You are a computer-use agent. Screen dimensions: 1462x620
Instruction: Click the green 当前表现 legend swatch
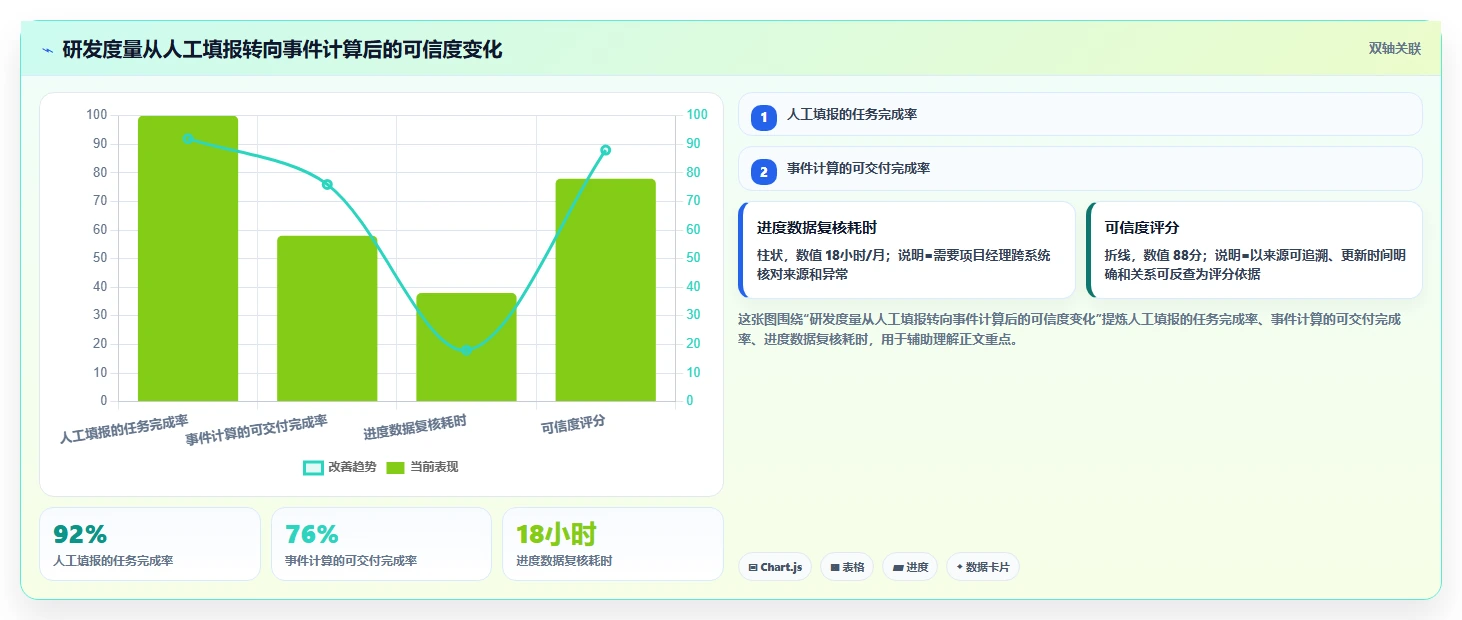point(396,467)
